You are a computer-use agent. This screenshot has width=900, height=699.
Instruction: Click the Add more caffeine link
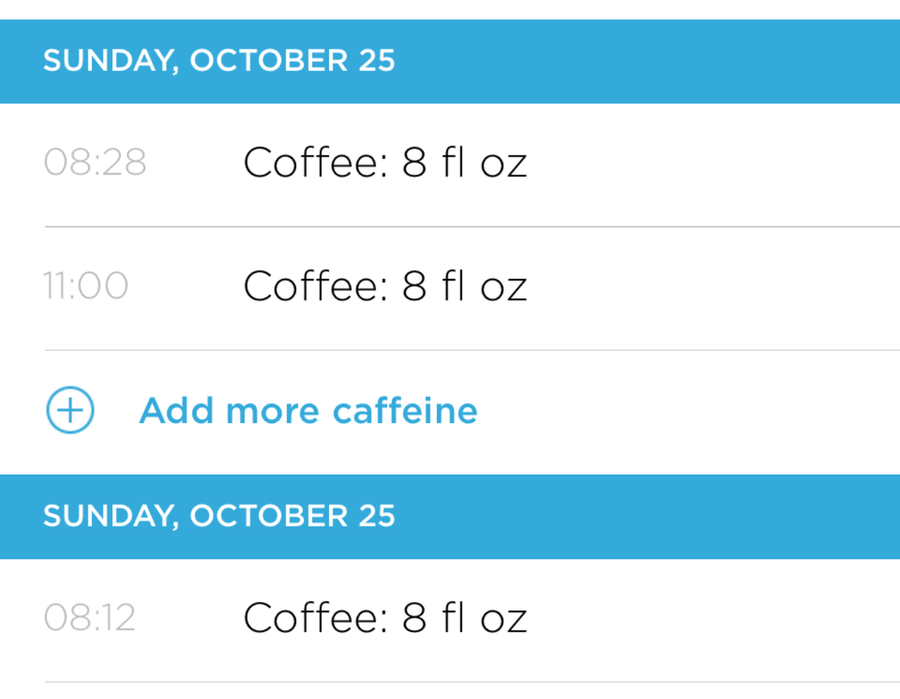[x=308, y=411]
